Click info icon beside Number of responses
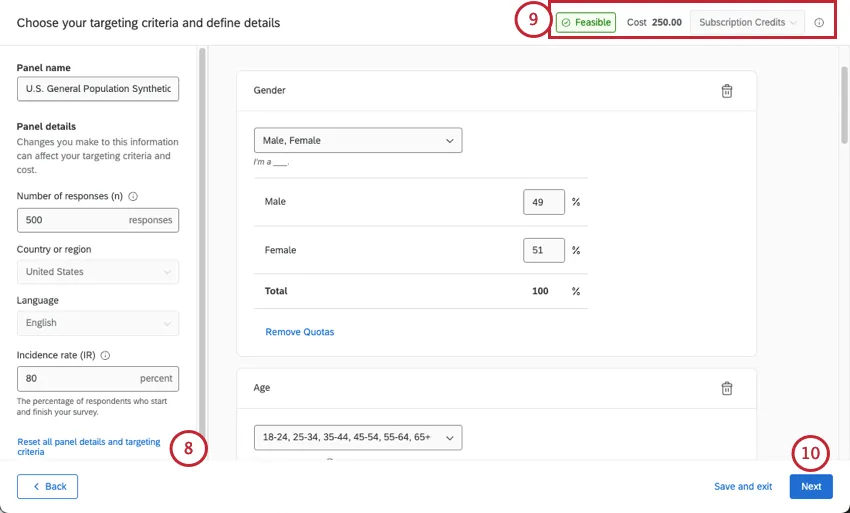This screenshot has height=513, width=850. (133, 197)
